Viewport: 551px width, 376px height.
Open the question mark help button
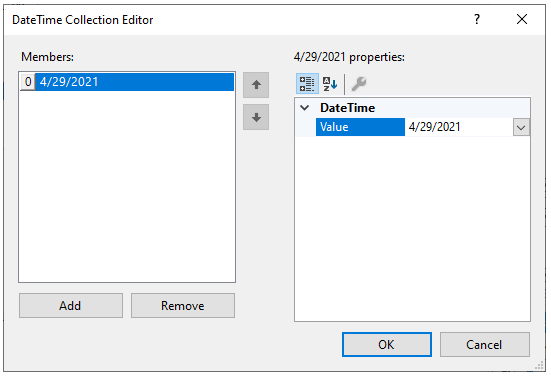[477, 19]
